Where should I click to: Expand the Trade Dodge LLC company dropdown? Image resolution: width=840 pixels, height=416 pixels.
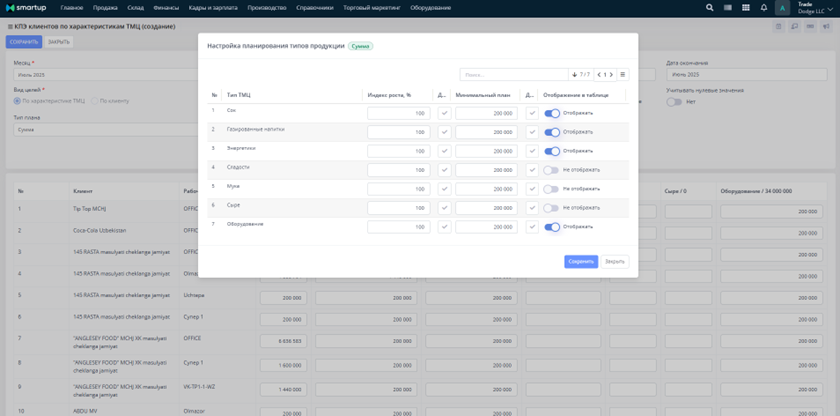(x=815, y=8)
